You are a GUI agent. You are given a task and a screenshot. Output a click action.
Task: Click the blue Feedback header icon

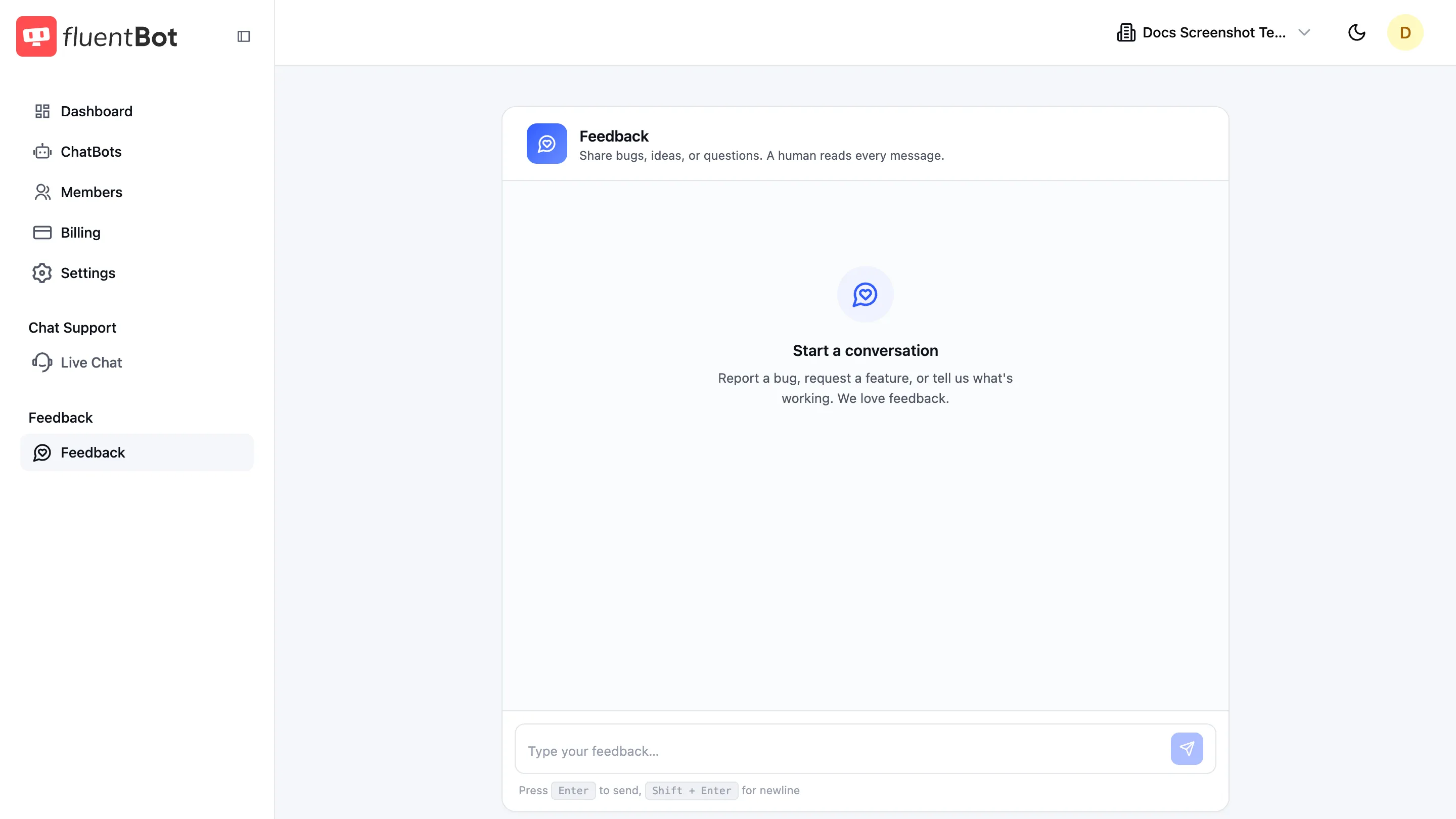click(547, 144)
